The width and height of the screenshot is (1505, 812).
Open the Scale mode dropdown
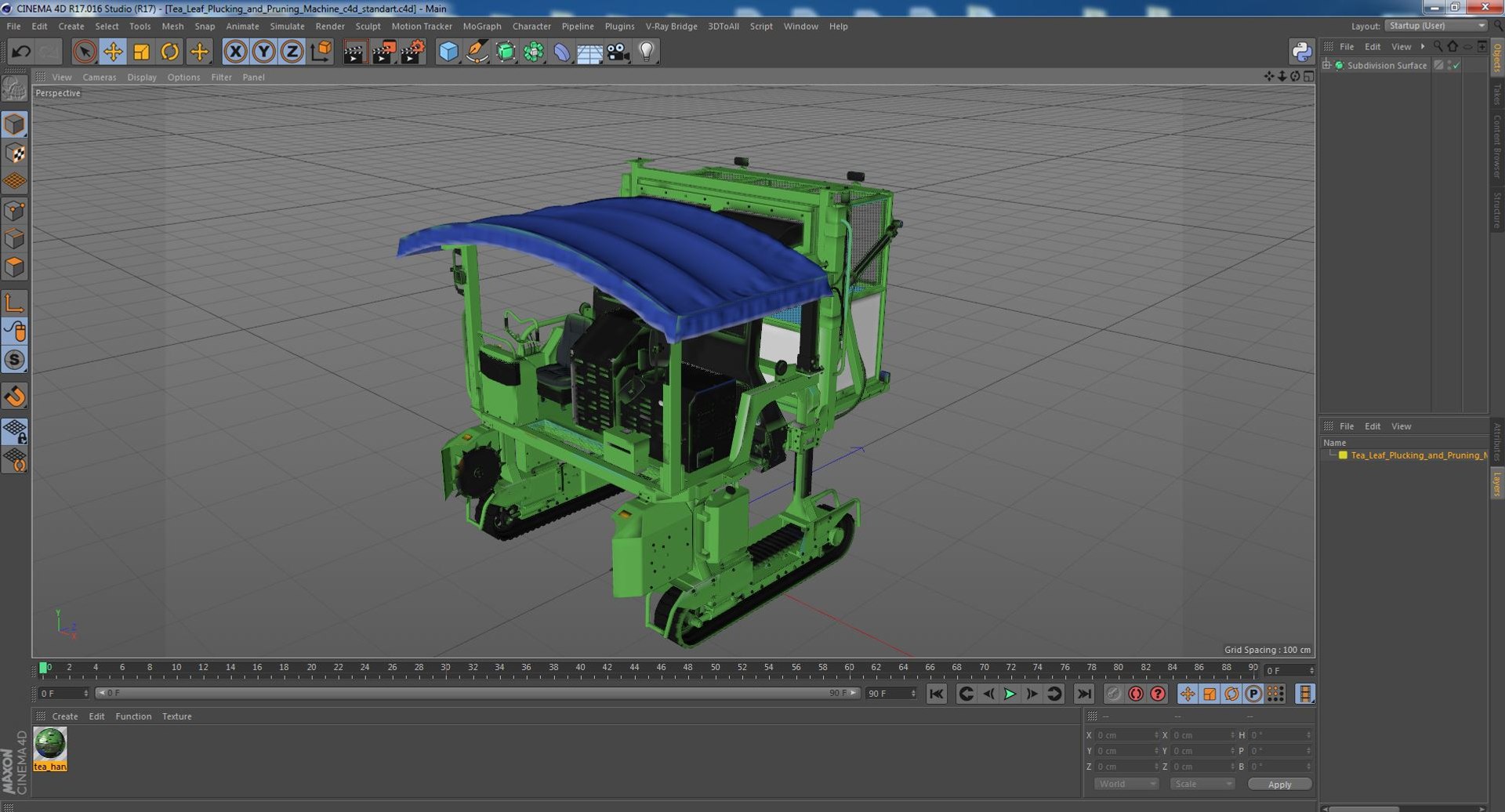1202,785
